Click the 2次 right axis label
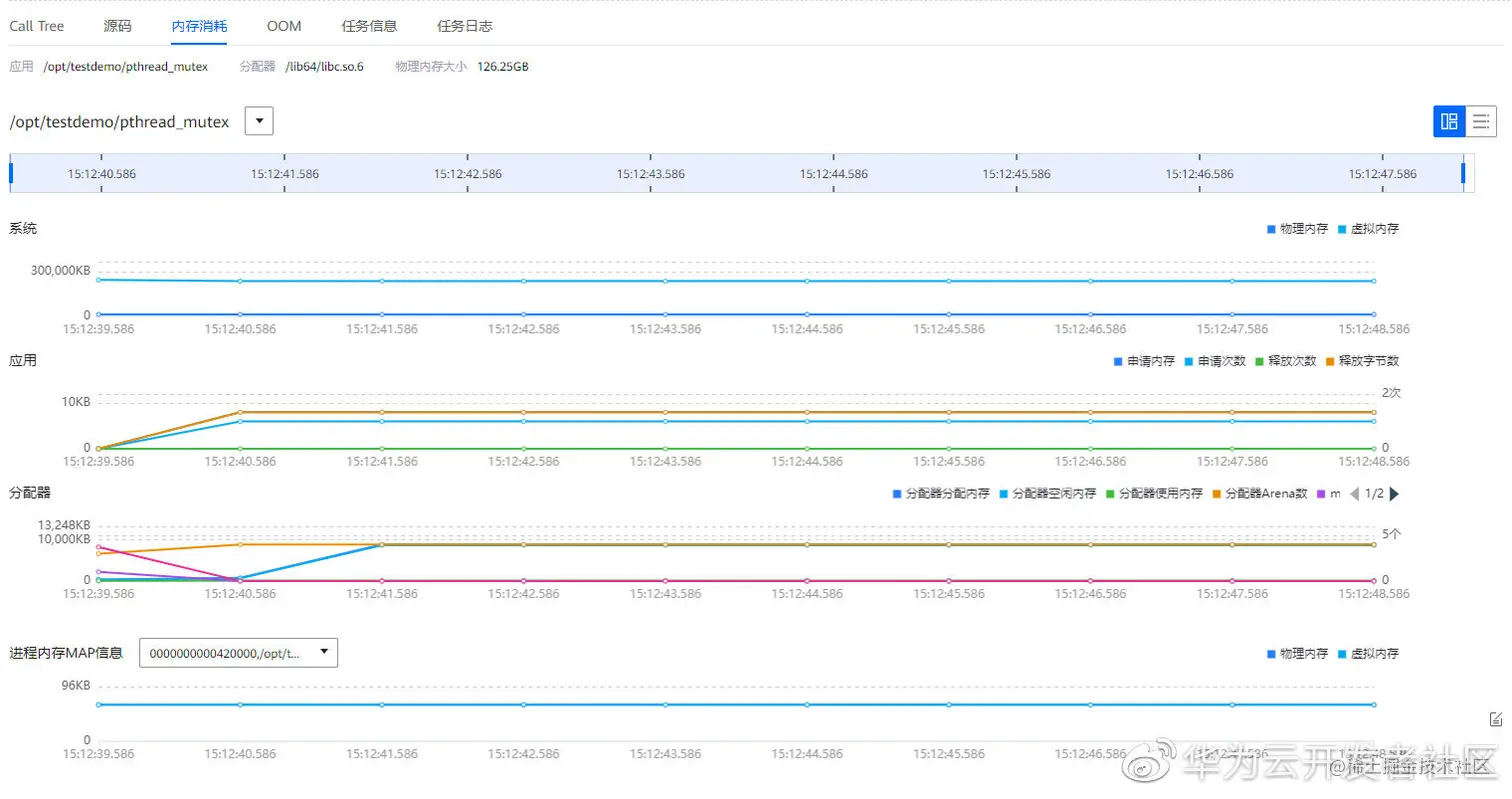The image size is (1512, 799). pos(1392,393)
